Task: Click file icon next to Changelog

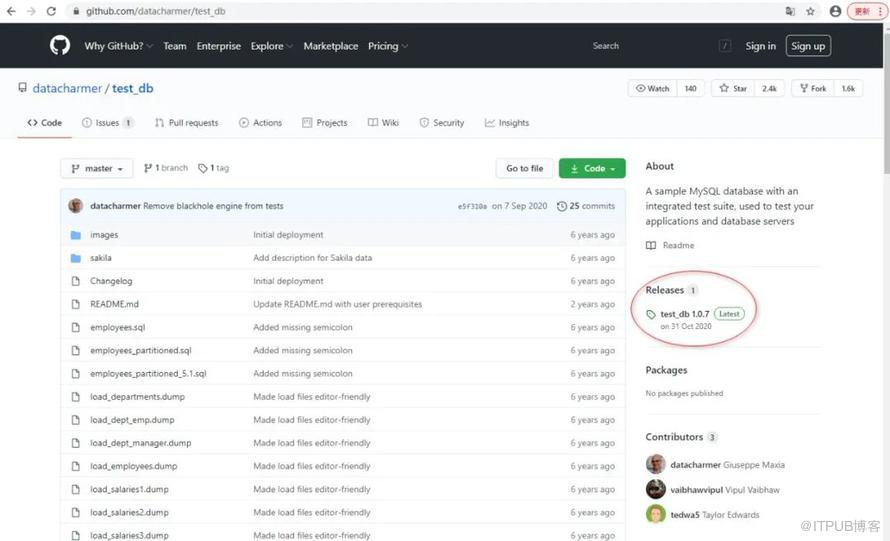Action: [75, 281]
